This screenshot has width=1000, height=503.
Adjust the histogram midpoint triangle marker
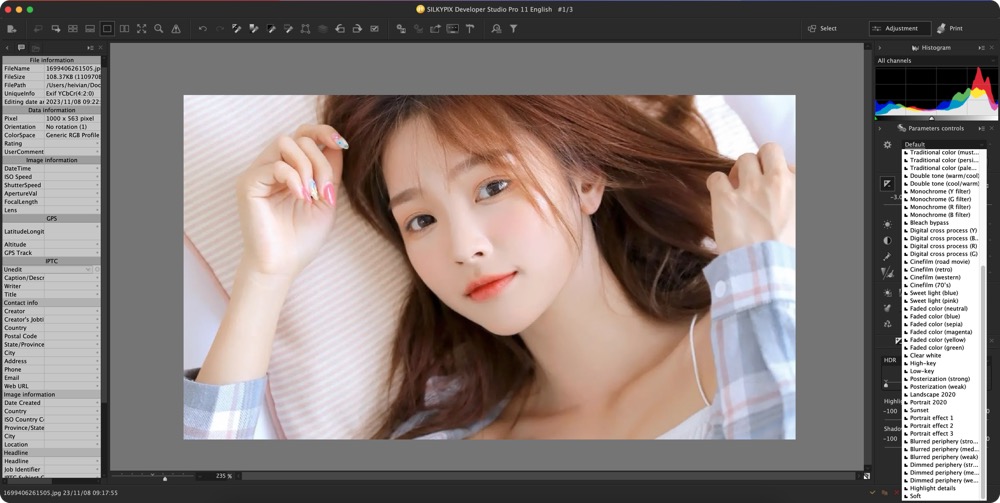click(931, 118)
